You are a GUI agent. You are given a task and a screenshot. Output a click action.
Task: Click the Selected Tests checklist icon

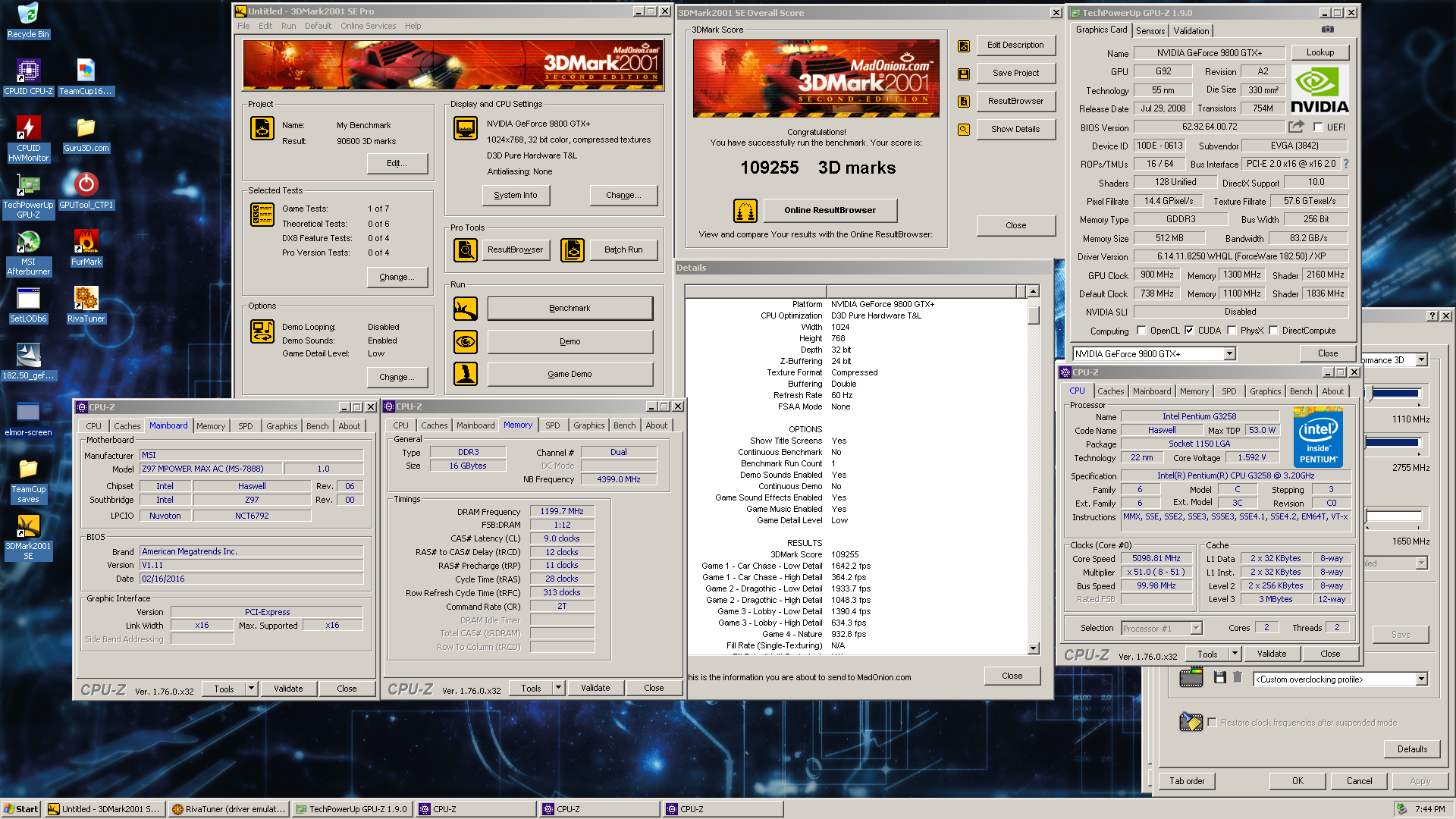(262, 215)
